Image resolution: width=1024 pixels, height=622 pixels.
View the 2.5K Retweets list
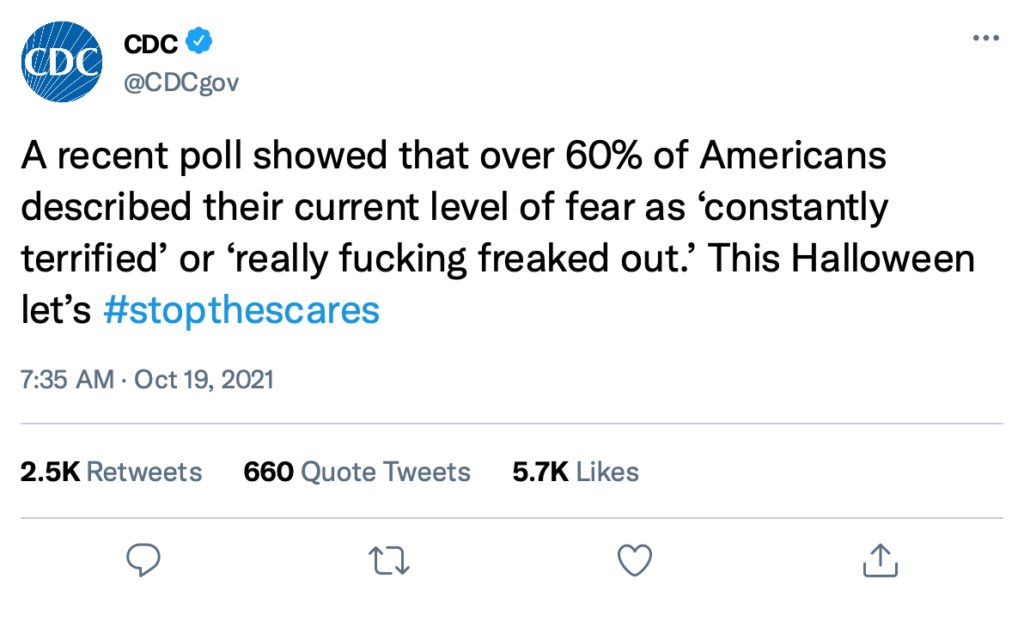[111, 471]
